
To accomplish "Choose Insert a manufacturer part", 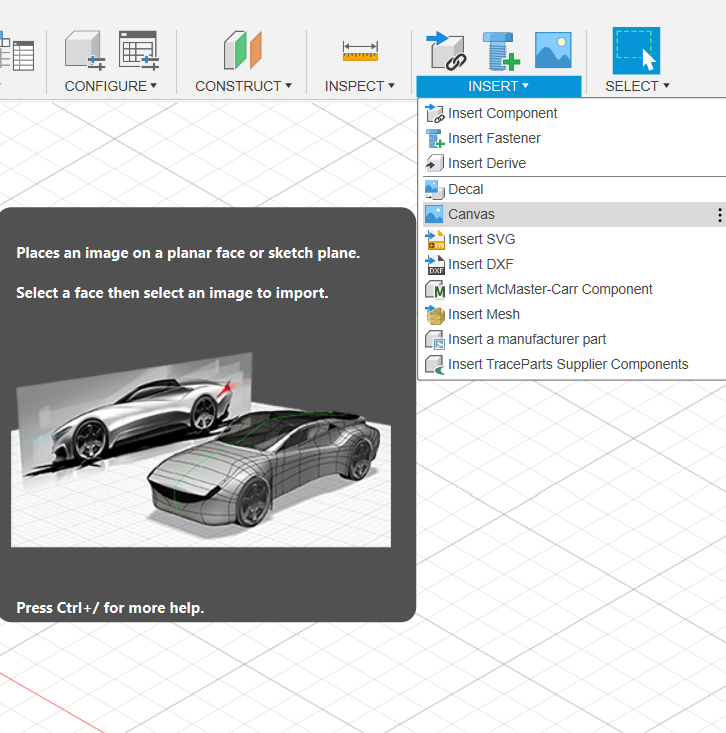I will tap(575, 339).
